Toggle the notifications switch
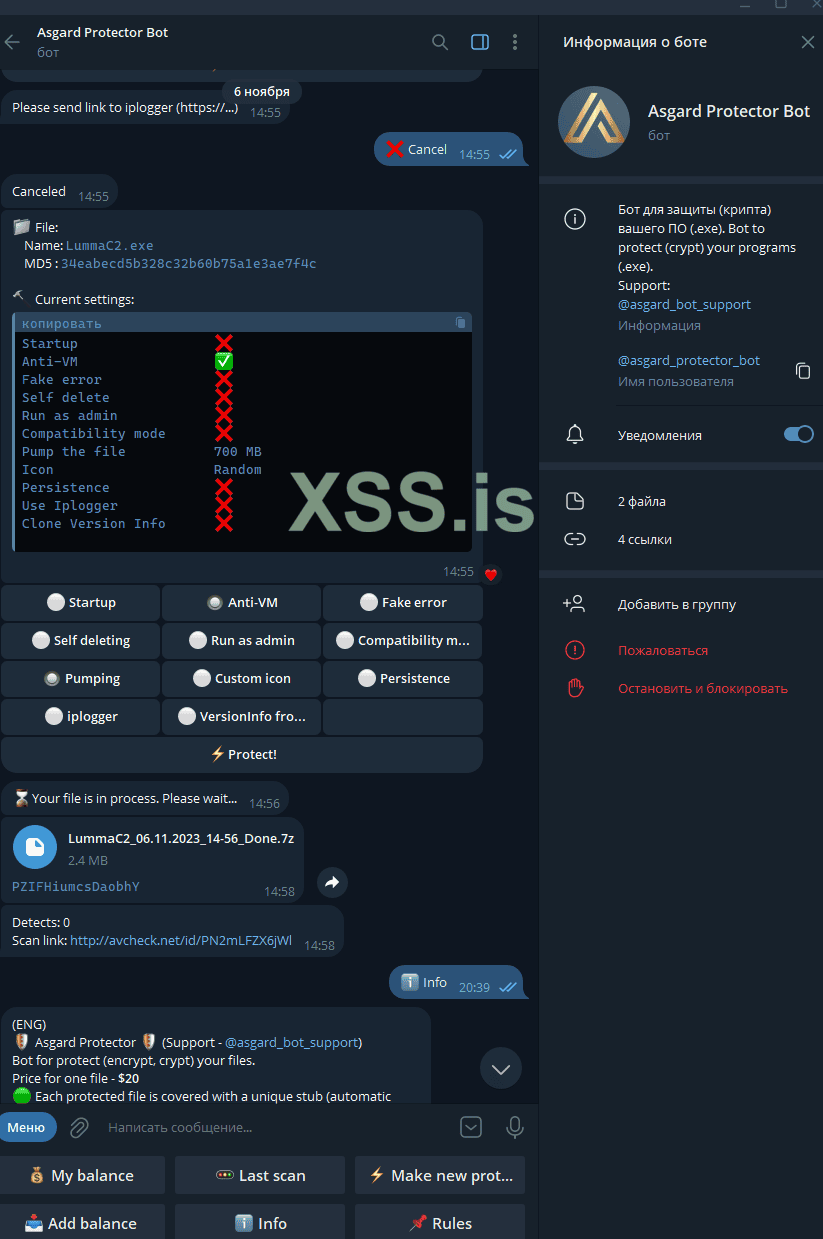 (798, 435)
